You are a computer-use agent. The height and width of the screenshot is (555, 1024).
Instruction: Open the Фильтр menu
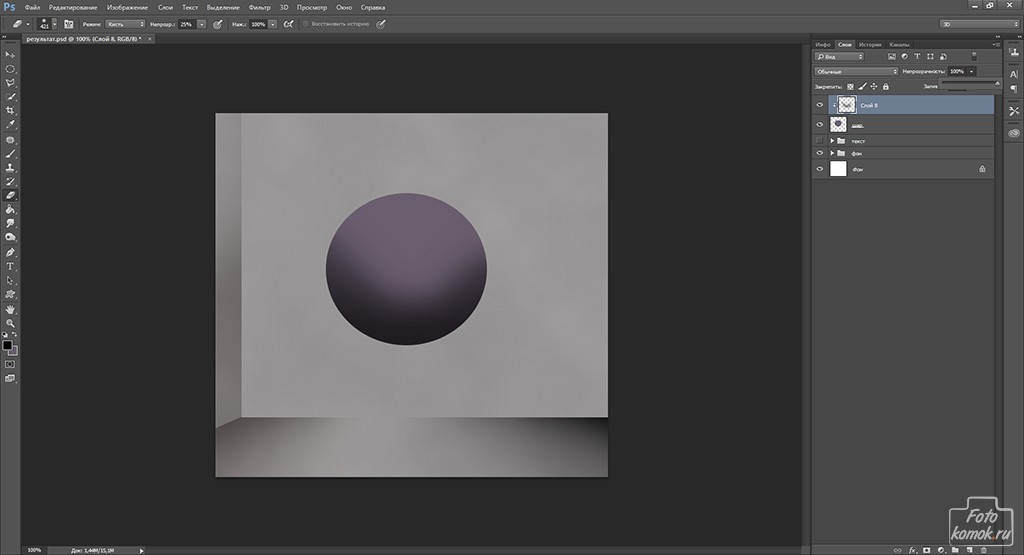click(259, 7)
